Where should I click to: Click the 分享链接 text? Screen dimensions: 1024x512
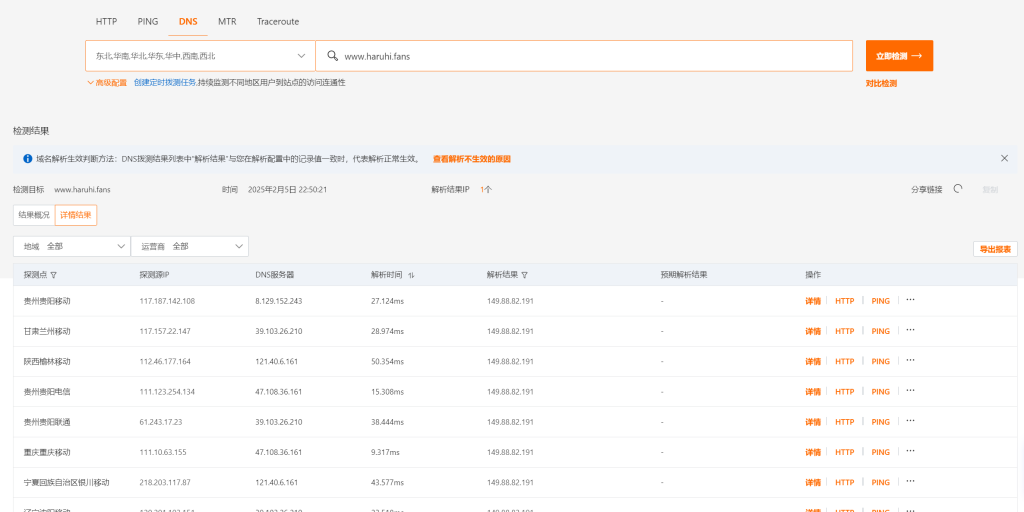click(927, 189)
